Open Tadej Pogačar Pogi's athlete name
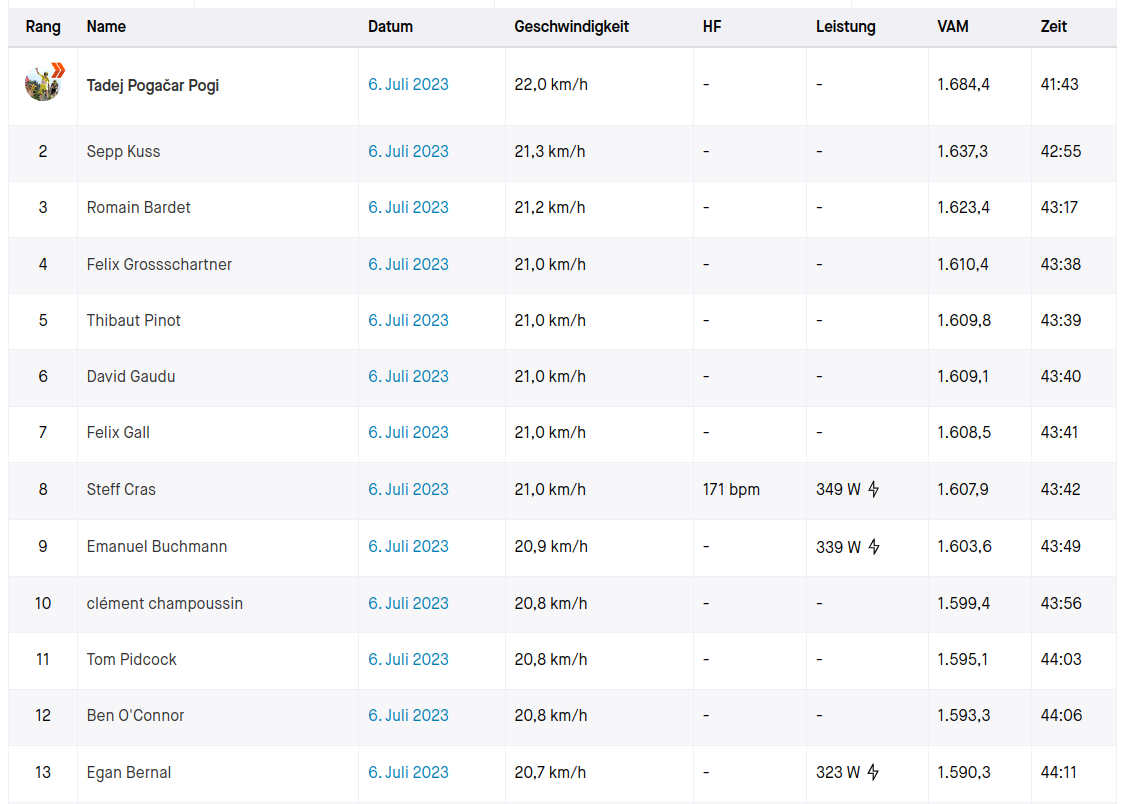This screenshot has height=804, width=1132. coord(153,85)
